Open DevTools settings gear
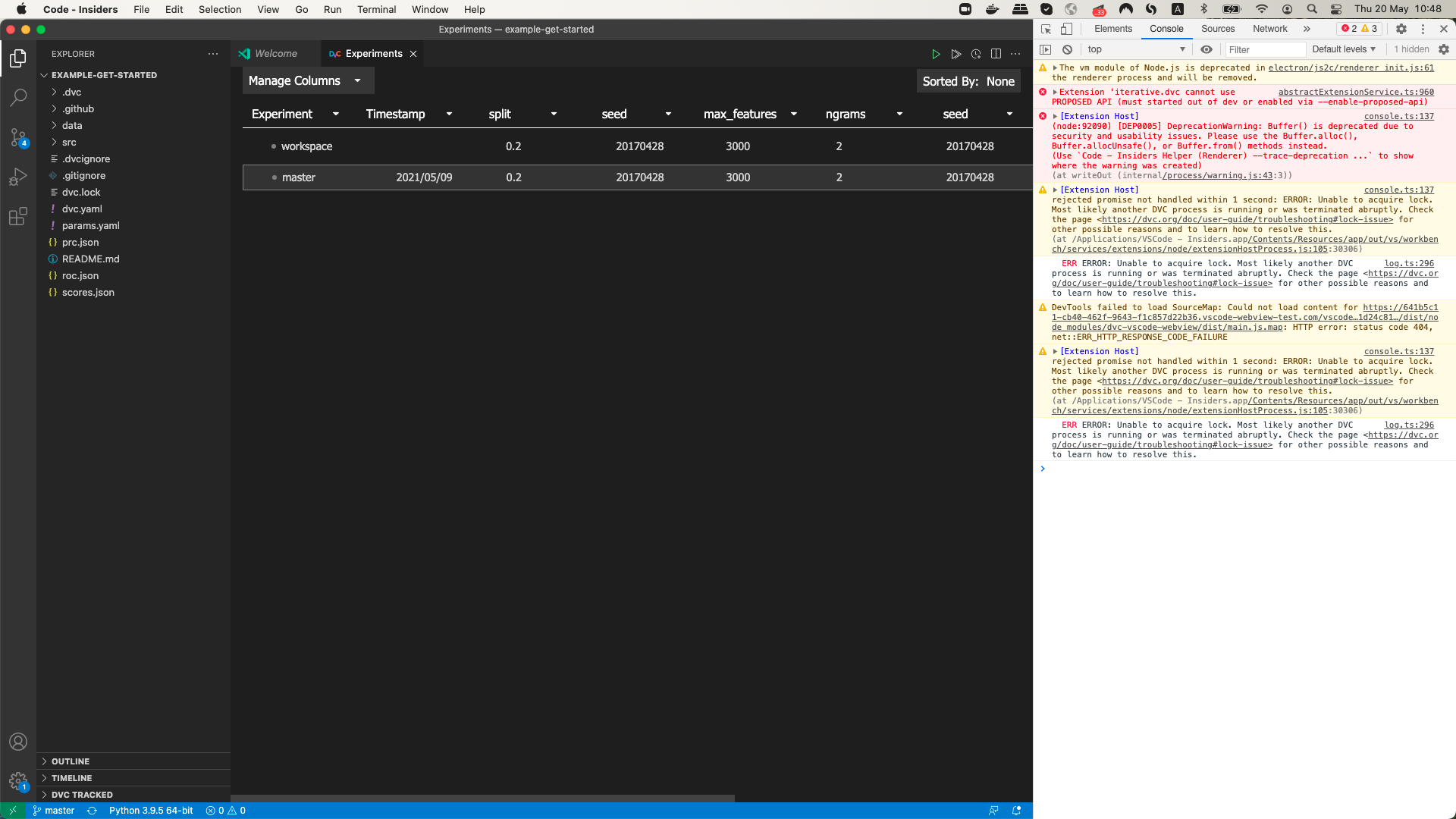Screen dimensions: 1456x819 pos(1401,29)
